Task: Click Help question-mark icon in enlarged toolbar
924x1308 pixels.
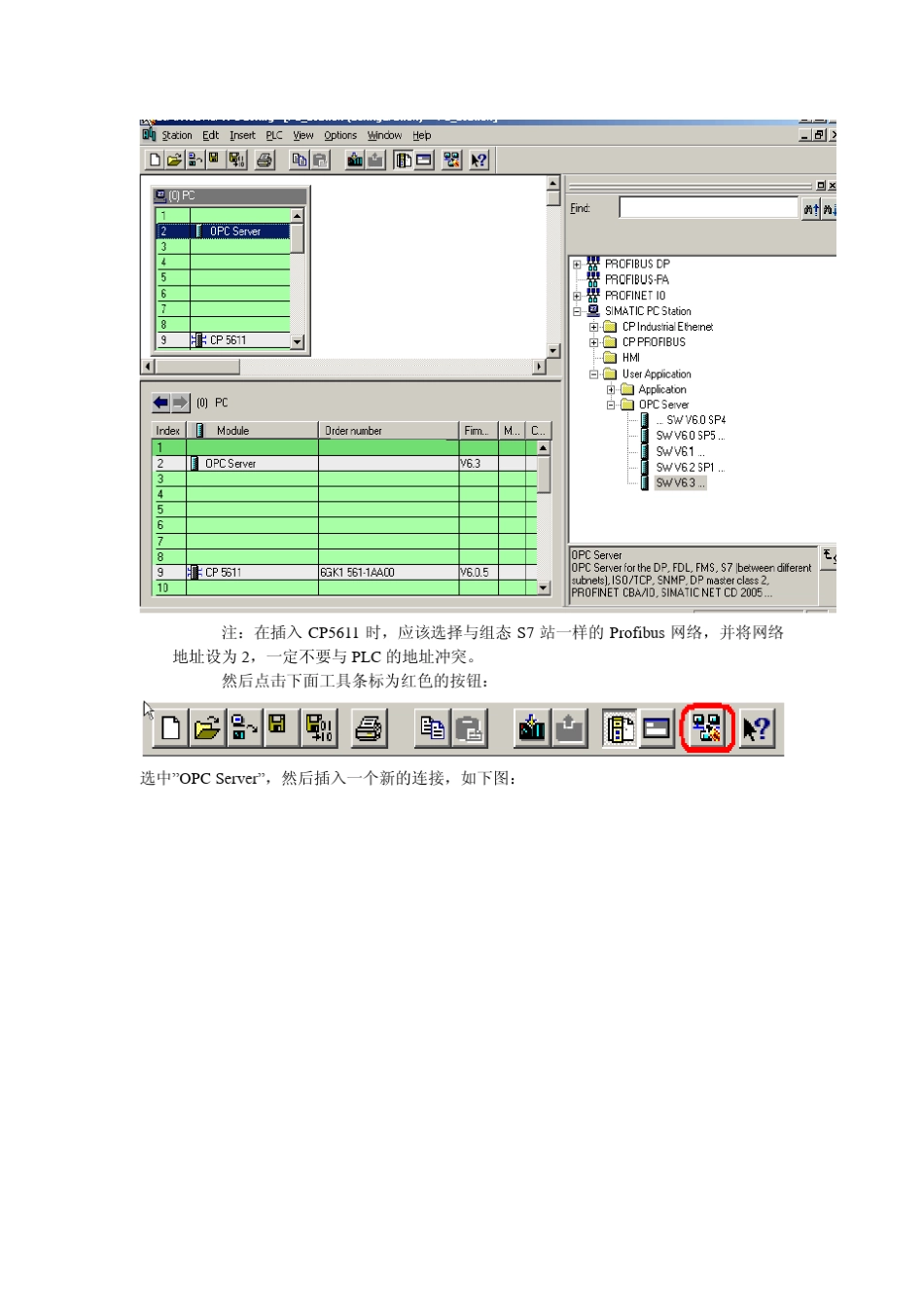Action: point(757,727)
